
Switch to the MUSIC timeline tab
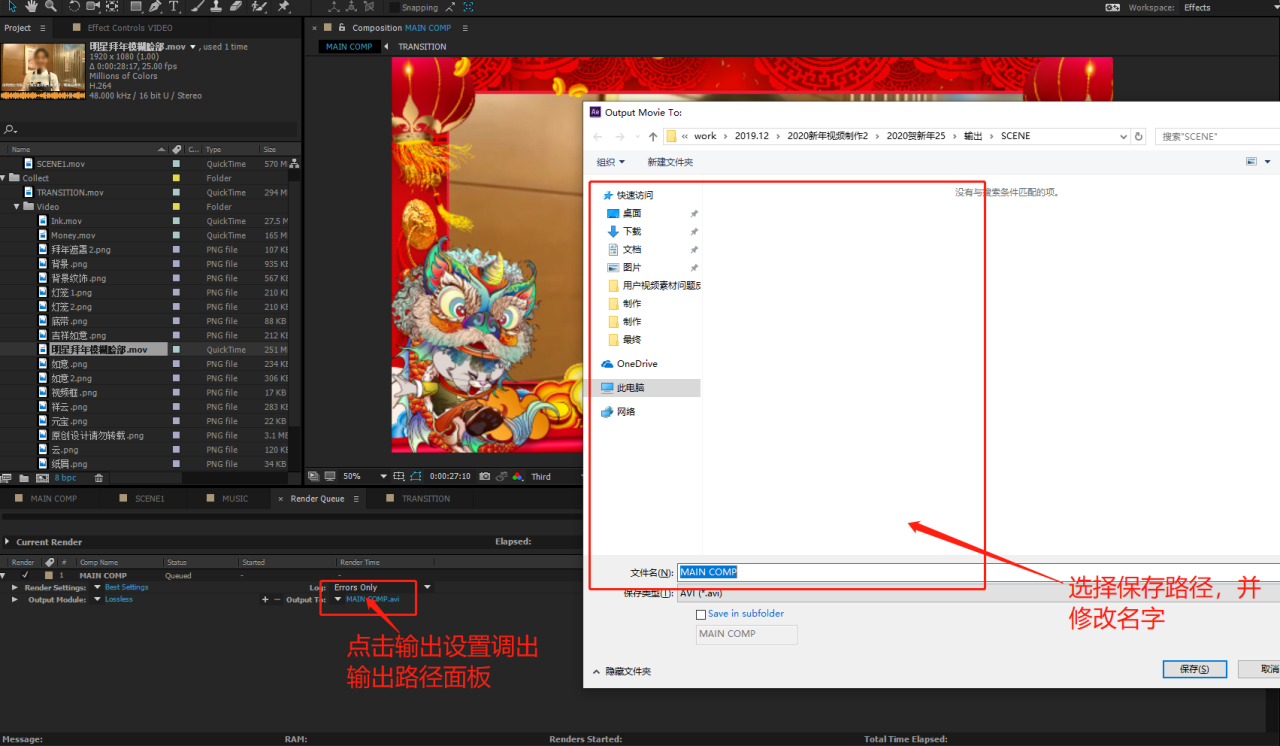235,498
